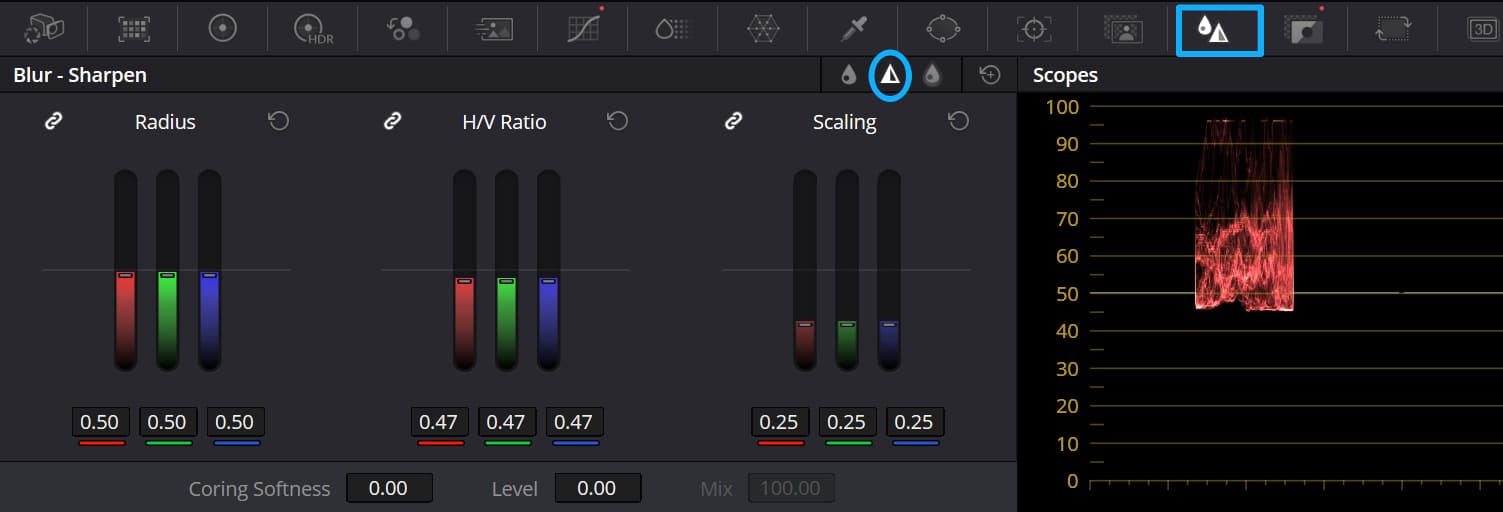The width and height of the screenshot is (1503, 512).
Task: Select the blue Radius value 0.50 field
Action: click(x=235, y=422)
